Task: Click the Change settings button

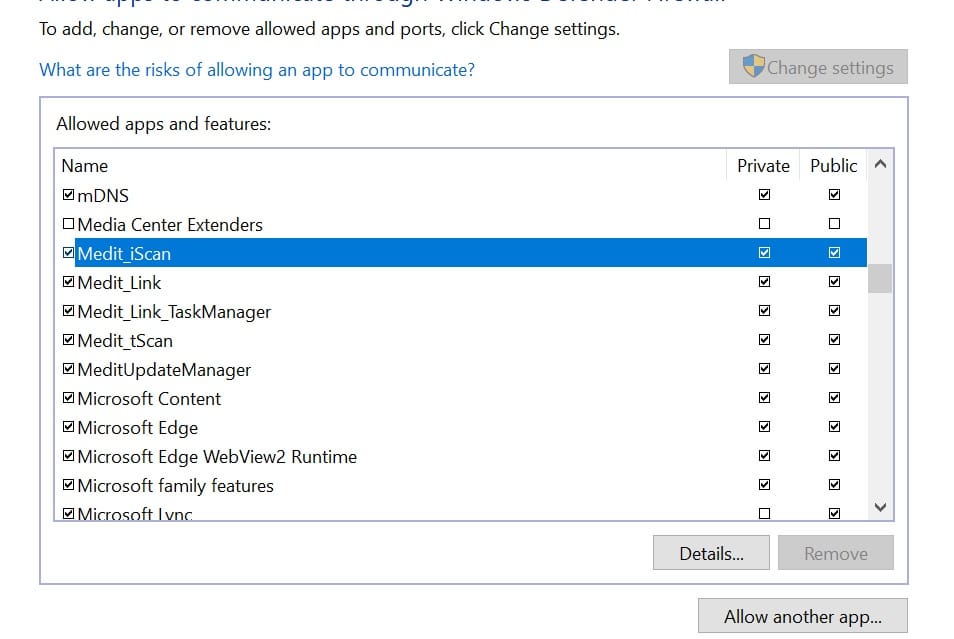Action: pos(818,67)
